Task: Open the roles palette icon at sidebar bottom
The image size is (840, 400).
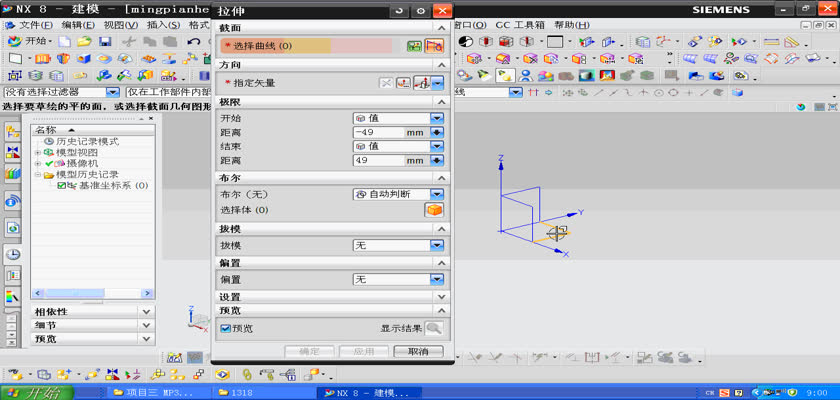Action: coord(13,295)
